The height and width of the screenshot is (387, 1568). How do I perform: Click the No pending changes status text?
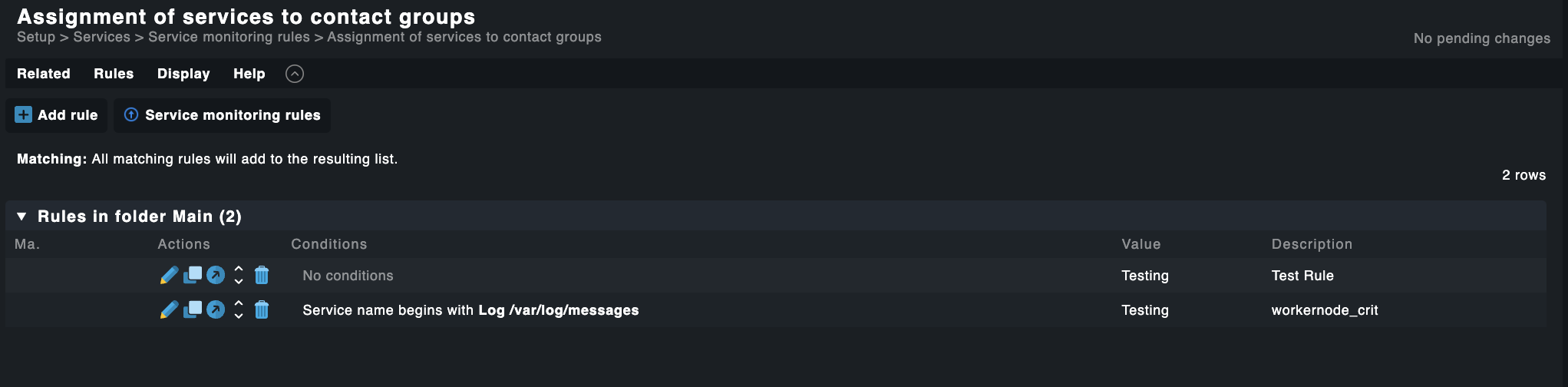pyautogui.click(x=1481, y=38)
